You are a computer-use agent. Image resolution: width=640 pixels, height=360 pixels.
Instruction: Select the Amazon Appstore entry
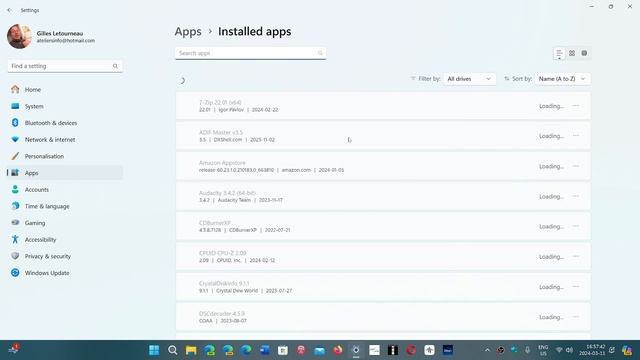(x=383, y=166)
